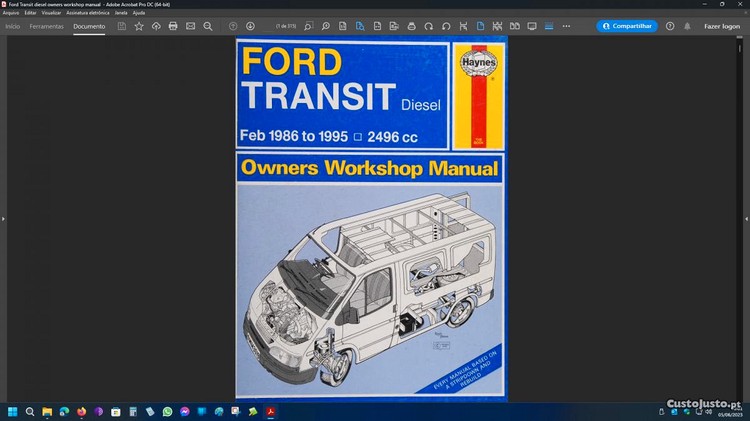750x421 pixels.
Task: Click the email envelope icon
Action: 190,26
